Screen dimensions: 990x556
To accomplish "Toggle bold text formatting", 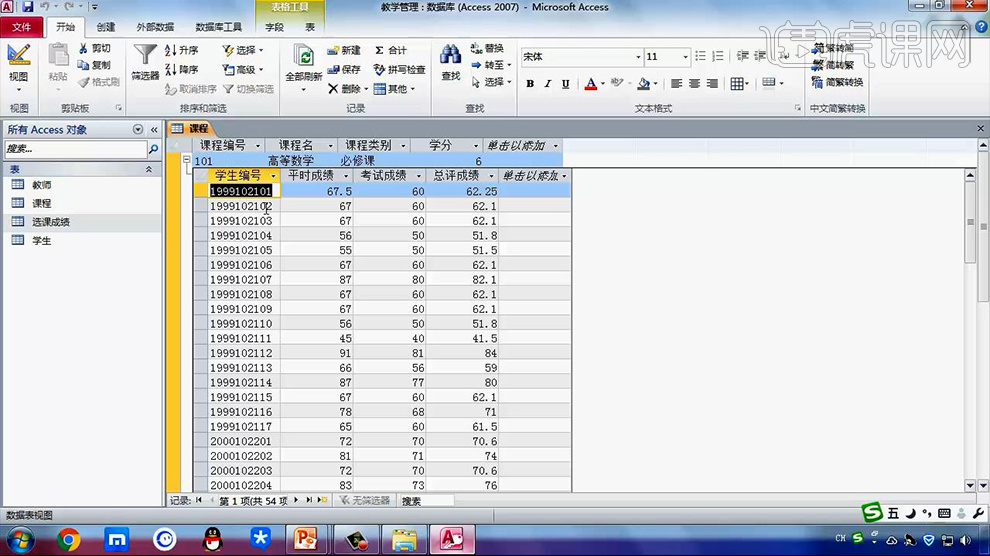I will pyautogui.click(x=530, y=83).
